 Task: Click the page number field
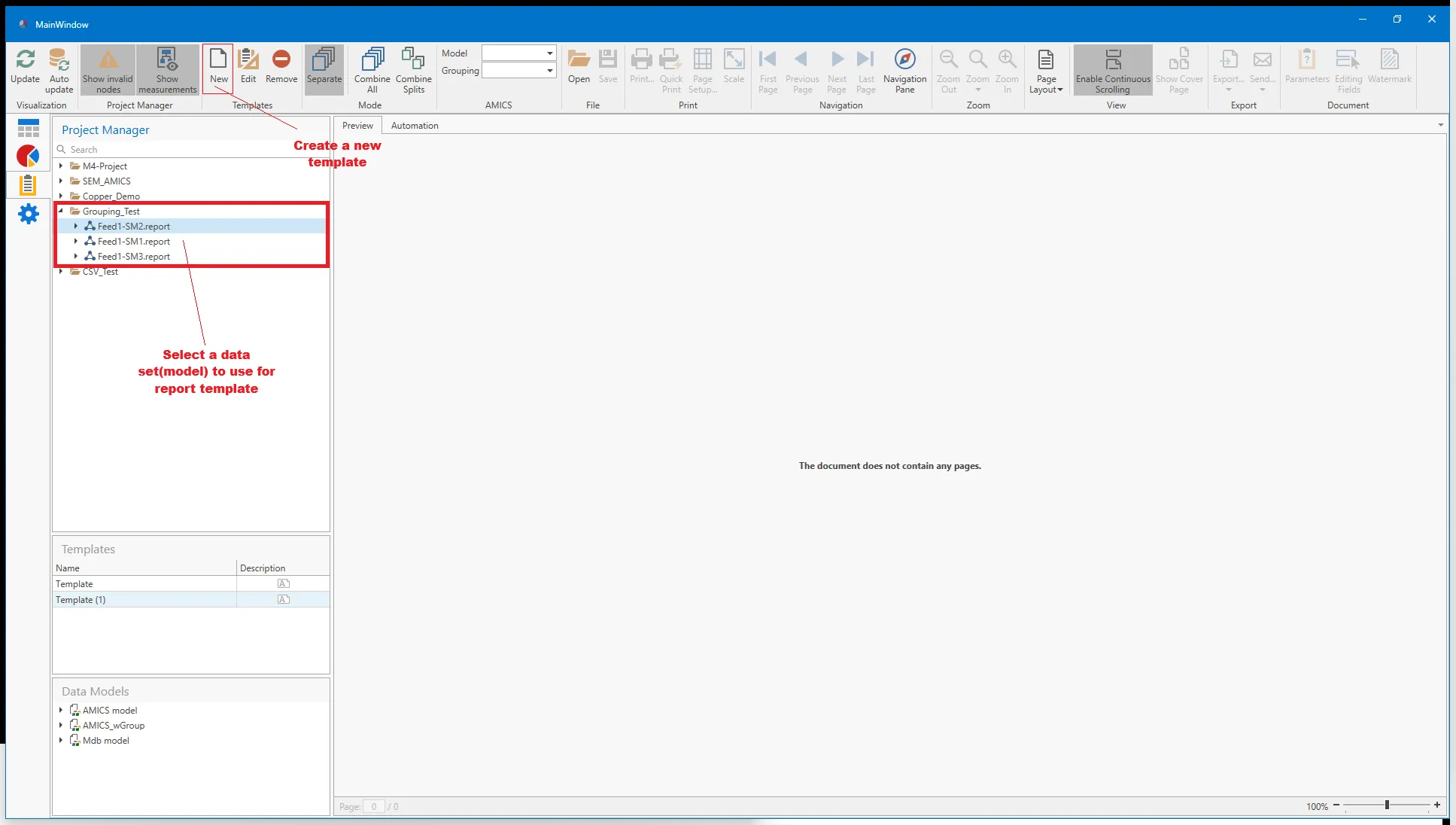(374, 806)
